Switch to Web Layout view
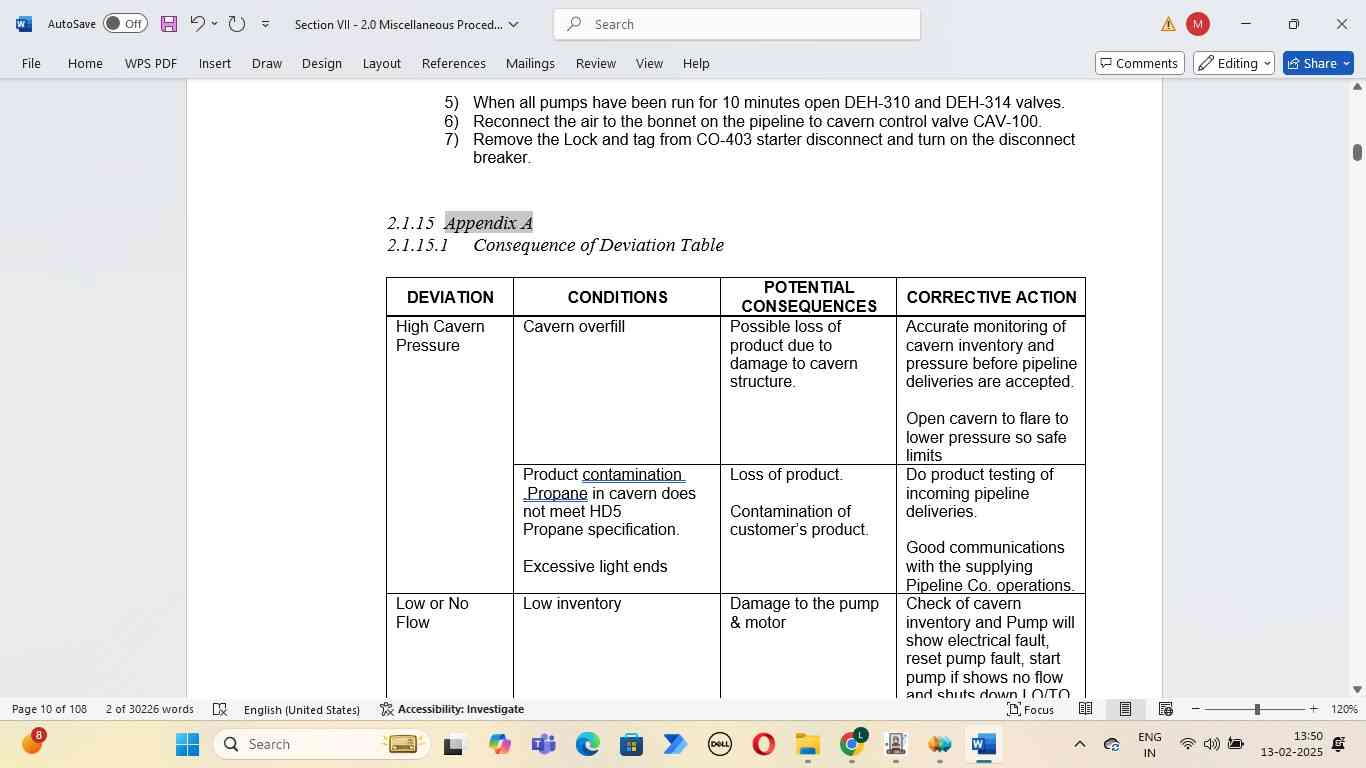Viewport: 1366px width, 768px height. click(x=1165, y=709)
